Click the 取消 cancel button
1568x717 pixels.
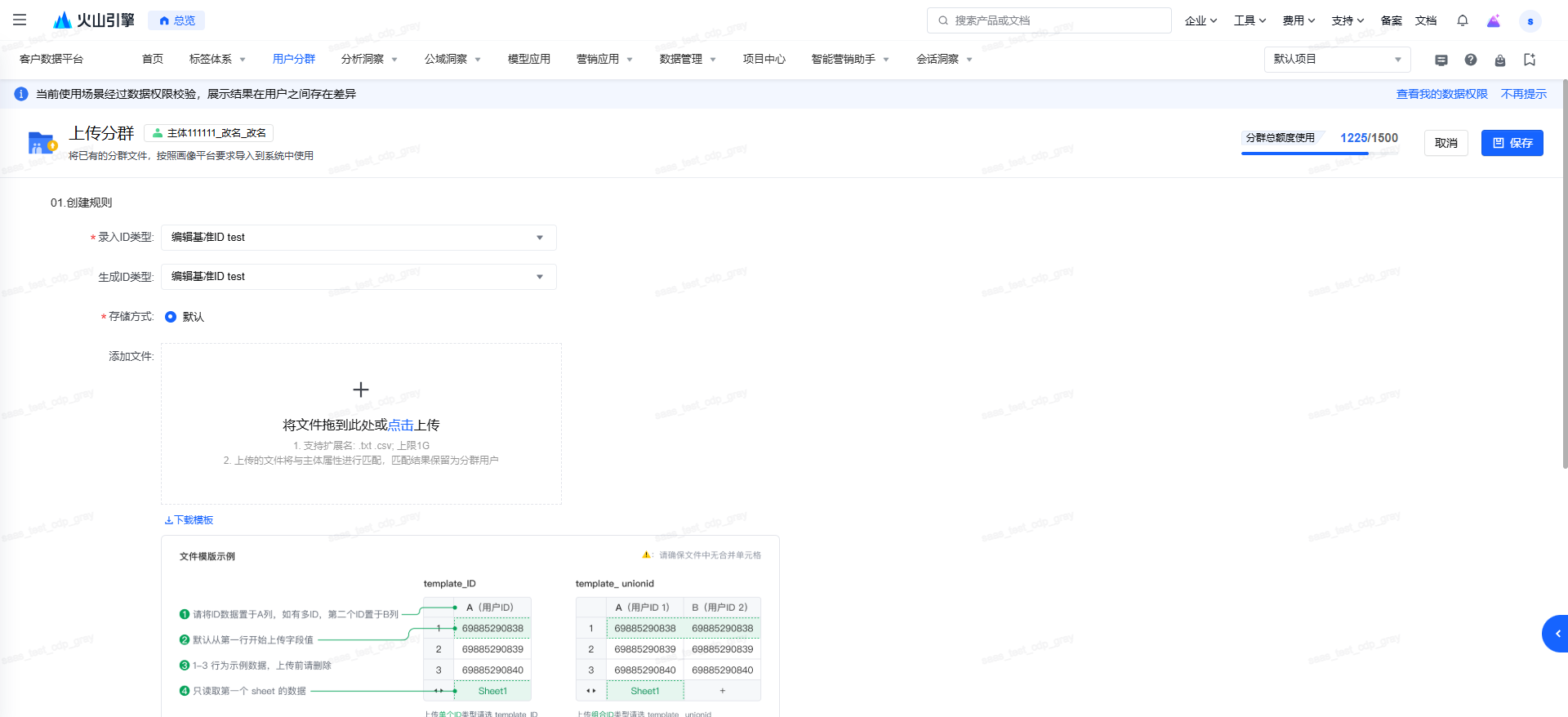click(1445, 143)
